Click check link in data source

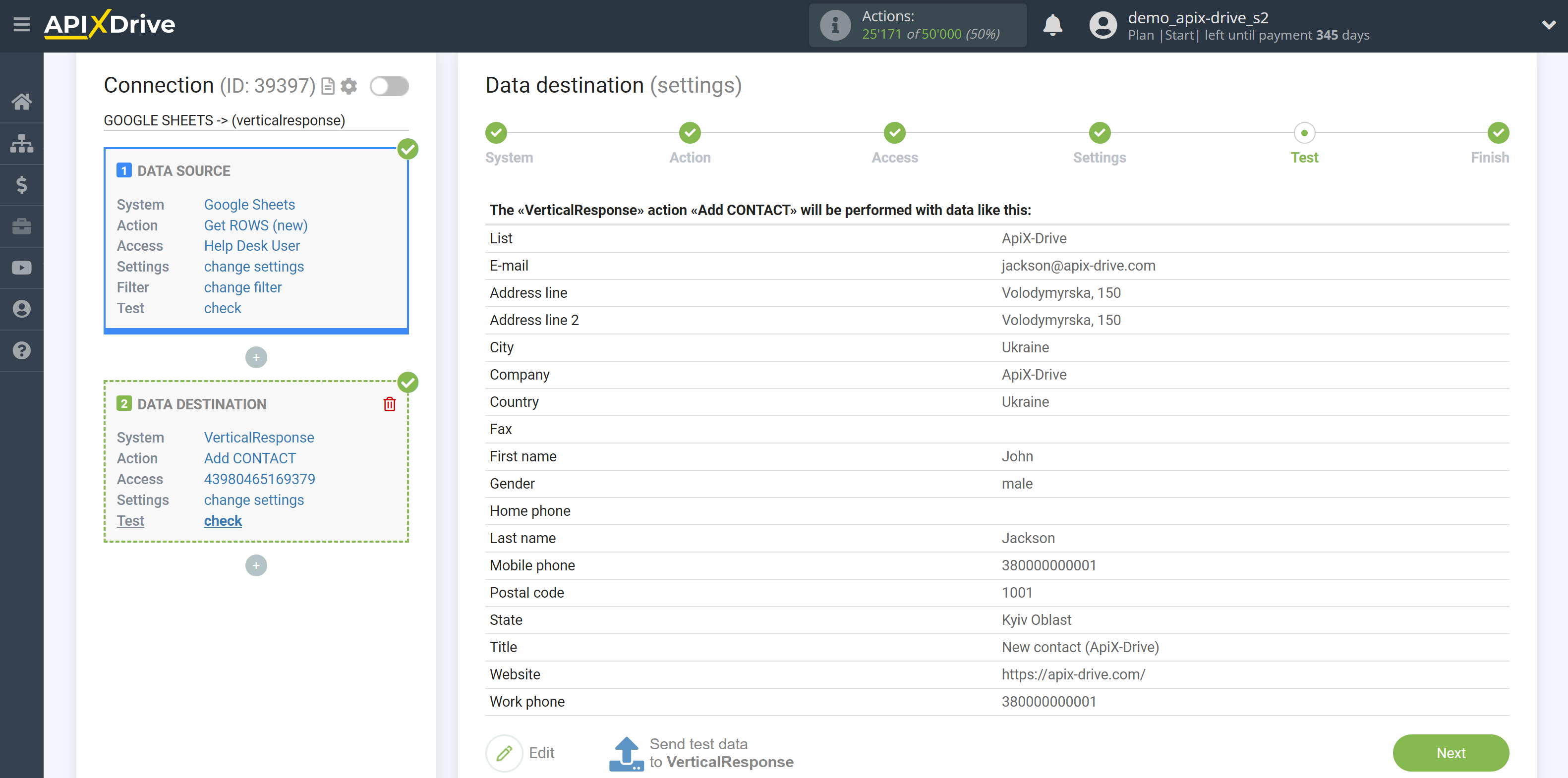coord(222,308)
